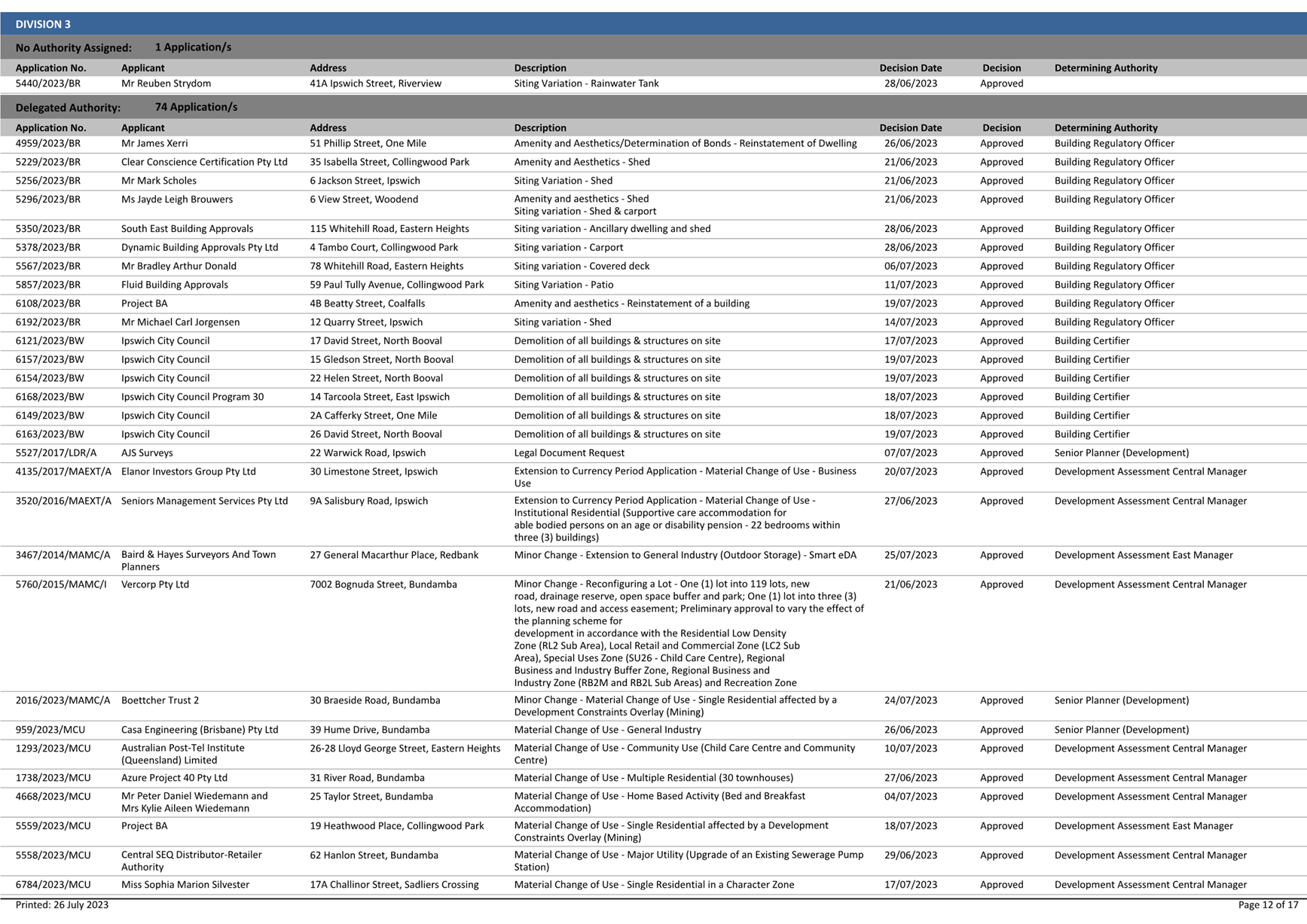Select address 4B Beatty Street, Coalfalls

tap(367, 303)
